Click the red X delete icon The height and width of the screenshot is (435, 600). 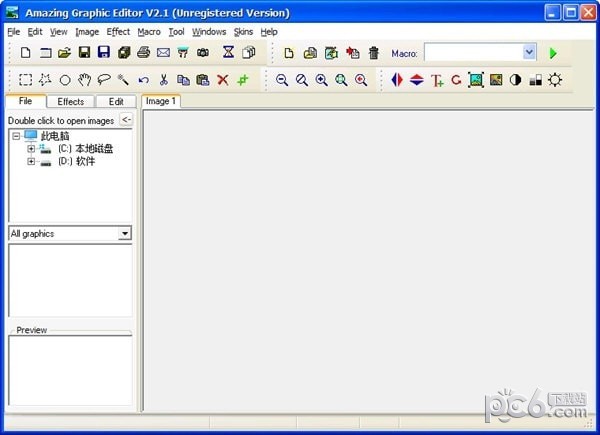(x=223, y=80)
